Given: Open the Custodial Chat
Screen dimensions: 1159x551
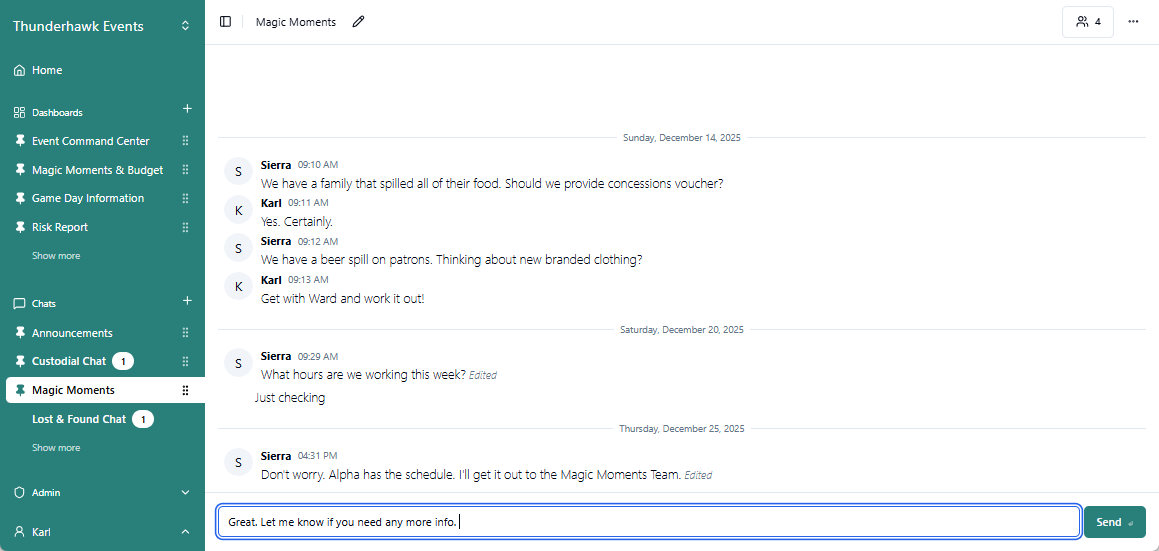Looking at the screenshot, I should click(x=68, y=361).
